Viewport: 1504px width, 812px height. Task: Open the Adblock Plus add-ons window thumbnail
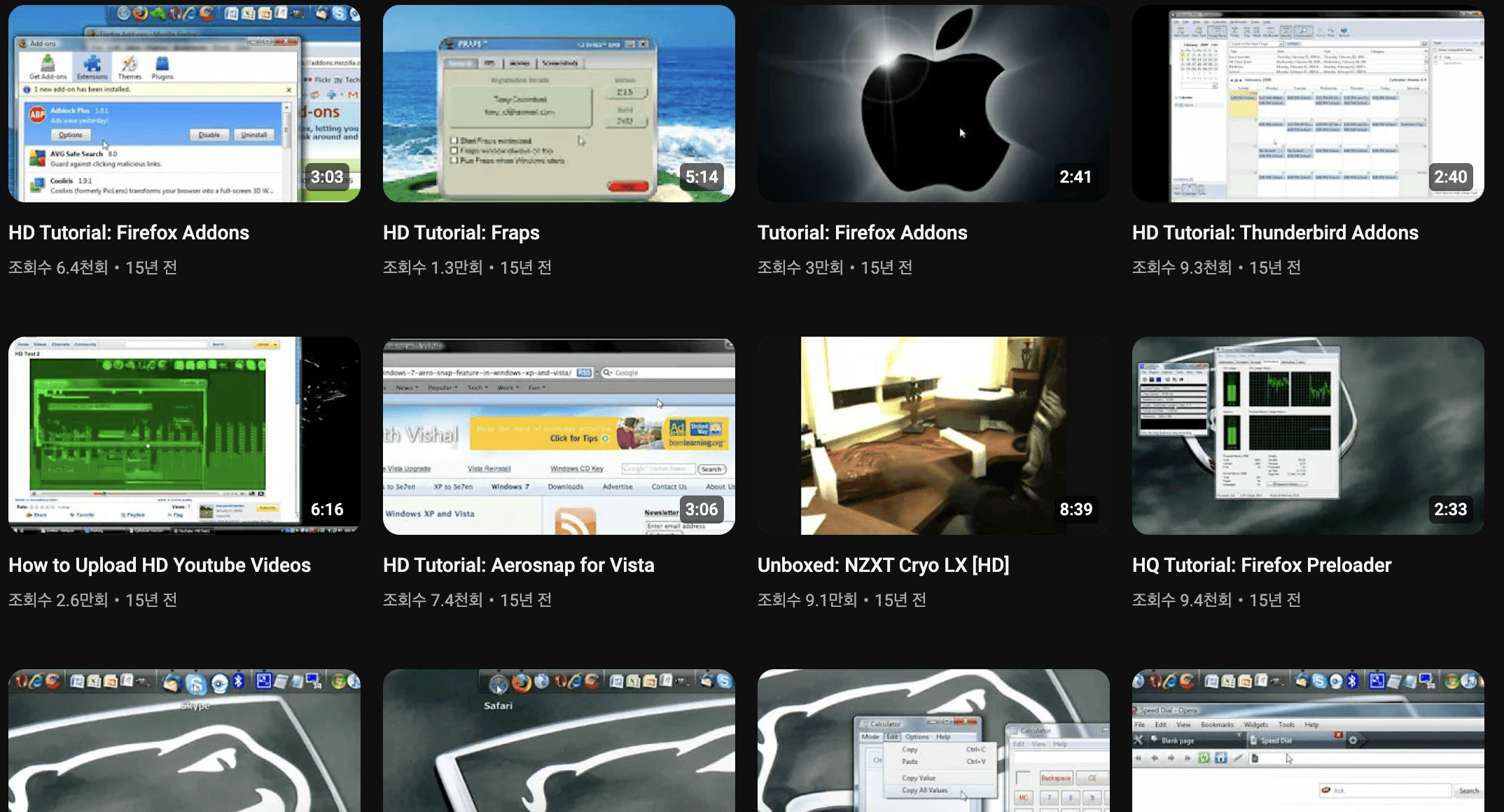coord(184,104)
